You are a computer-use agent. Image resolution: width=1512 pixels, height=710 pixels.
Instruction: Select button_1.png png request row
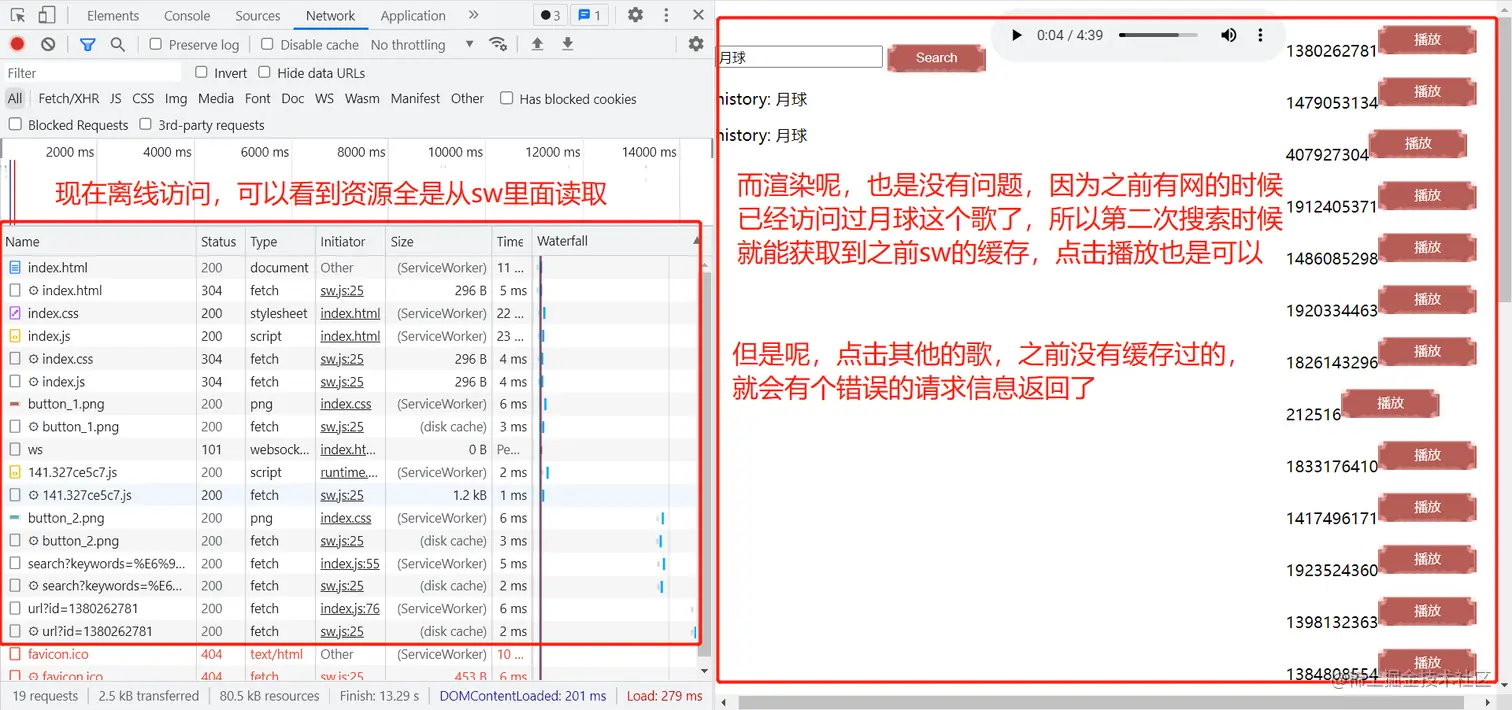(x=349, y=404)
